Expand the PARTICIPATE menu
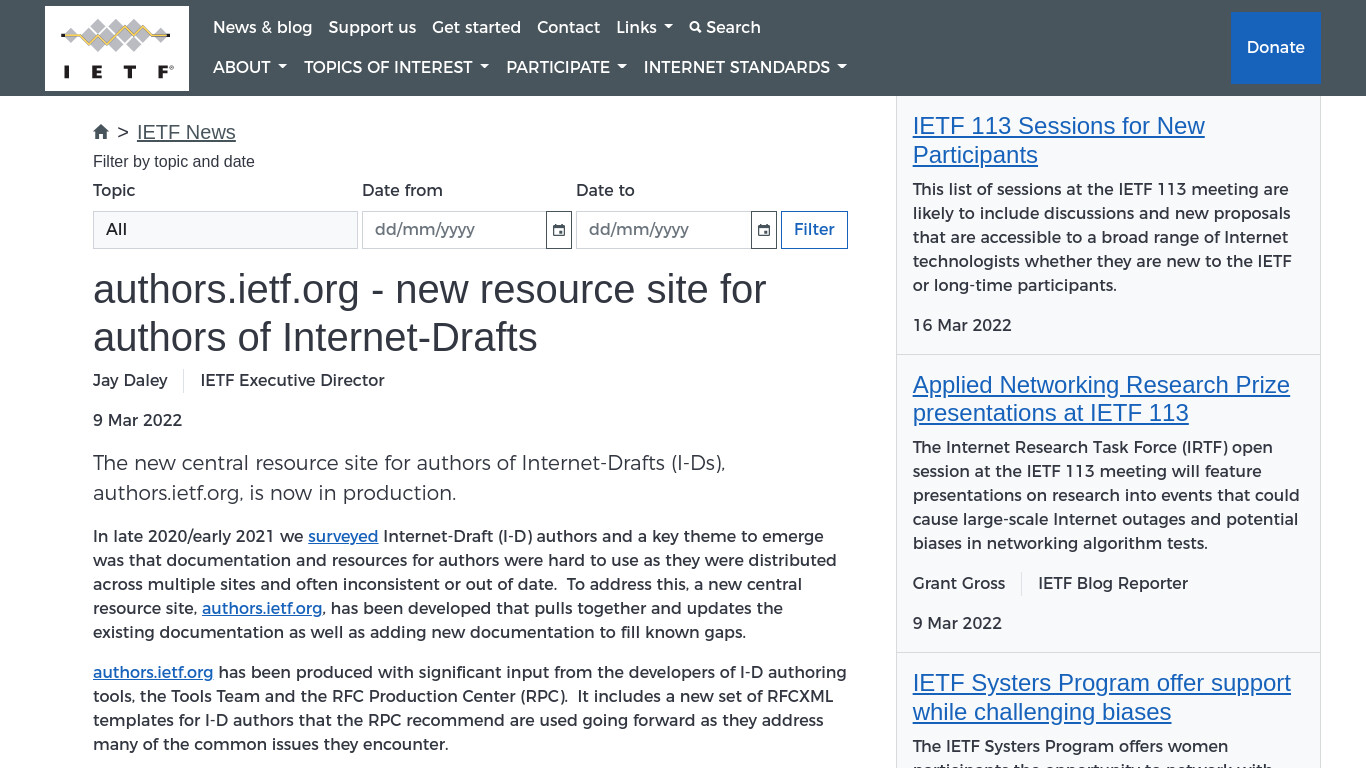Screen dimensions: 1366x768 pos(567,67)
